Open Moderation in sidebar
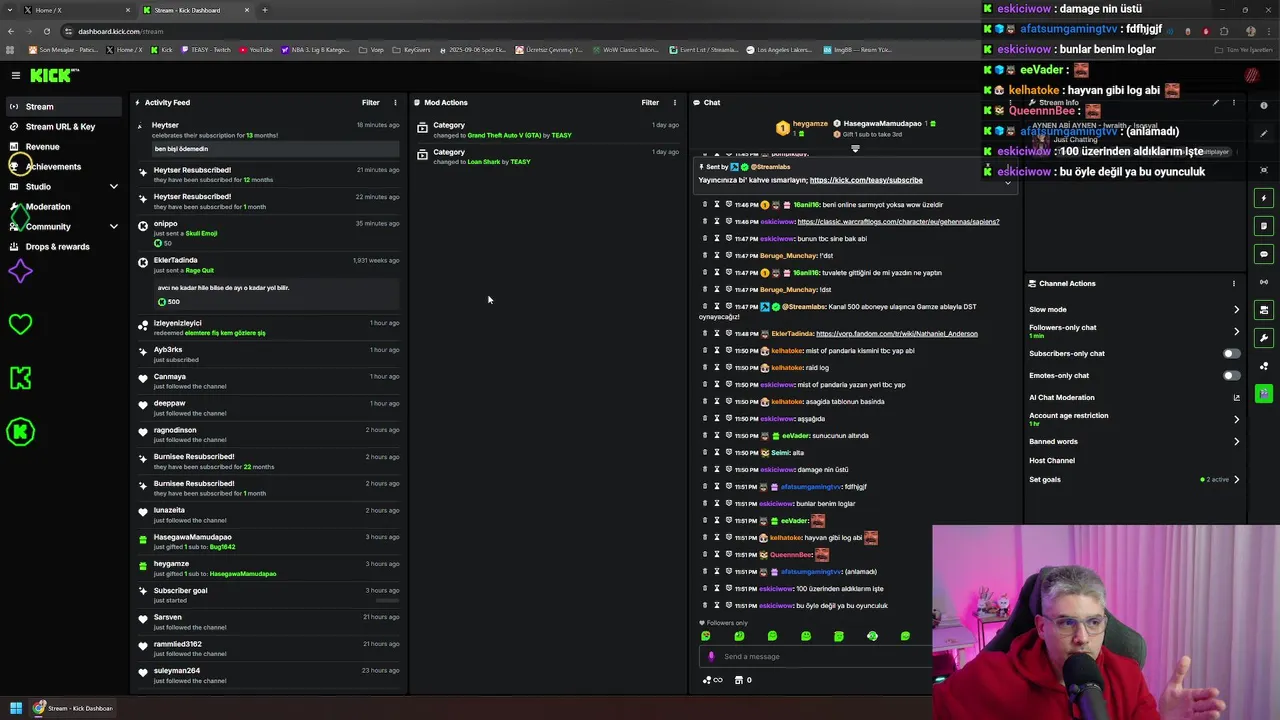 (62, 206)
